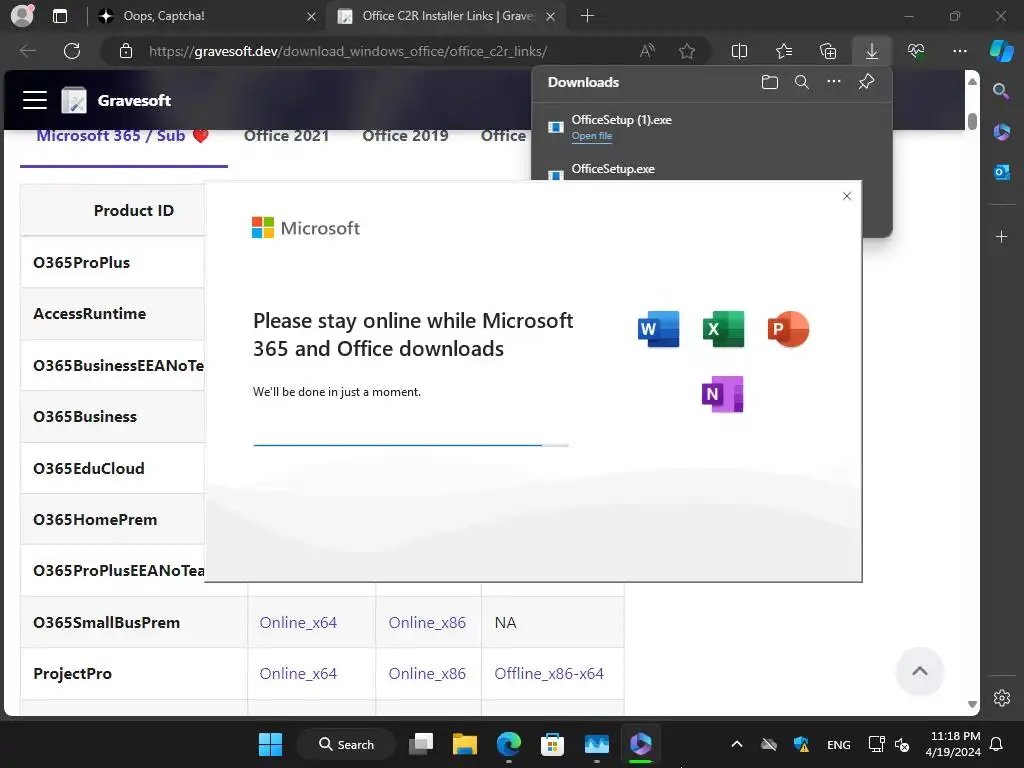Open Microsoft 365 sidebar app
Image resolution: width=1024 pixels, height=768 pixels.
[x=1001, y=132]
